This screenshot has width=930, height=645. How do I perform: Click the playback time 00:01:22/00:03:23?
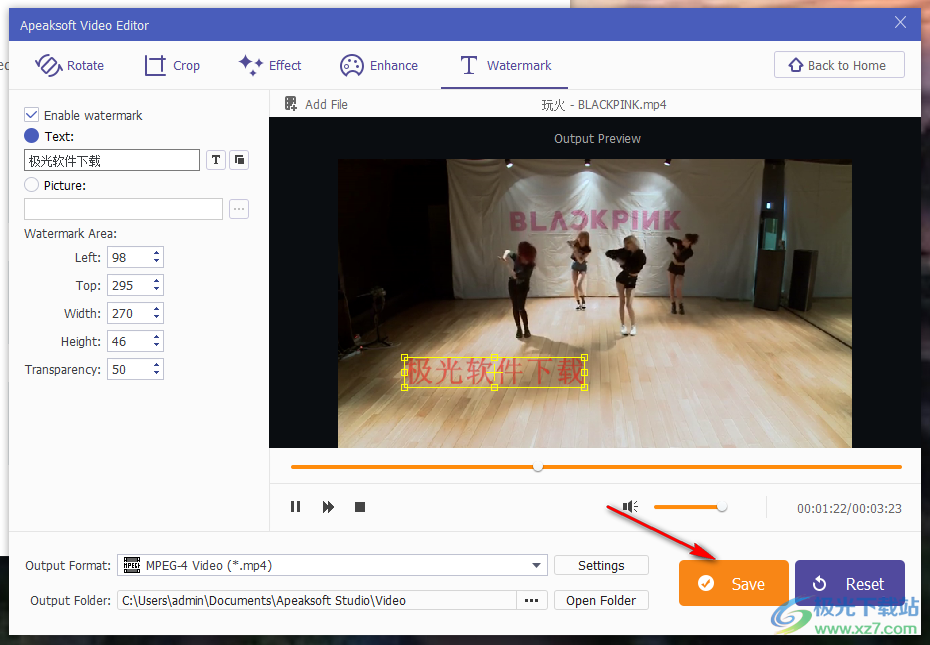(x=849, y=508)
